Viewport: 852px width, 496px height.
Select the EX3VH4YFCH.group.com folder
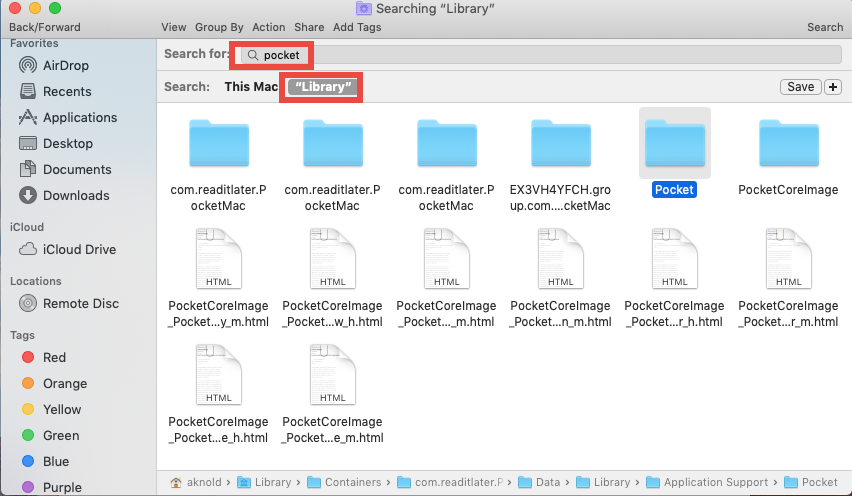coord(560,166)
